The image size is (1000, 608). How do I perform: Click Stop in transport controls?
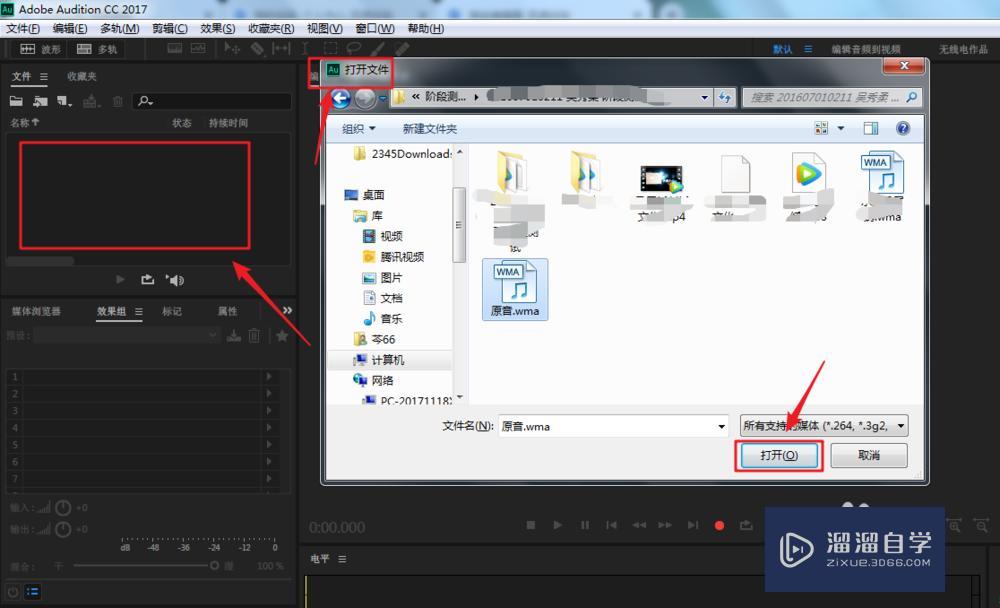point(531,525)
